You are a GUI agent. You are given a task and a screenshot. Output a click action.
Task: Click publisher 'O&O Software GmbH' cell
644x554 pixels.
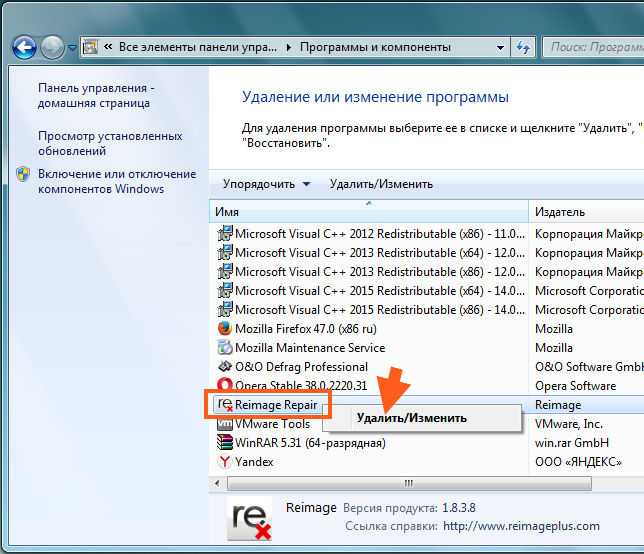pyautogui.click(x=589, y=367)
